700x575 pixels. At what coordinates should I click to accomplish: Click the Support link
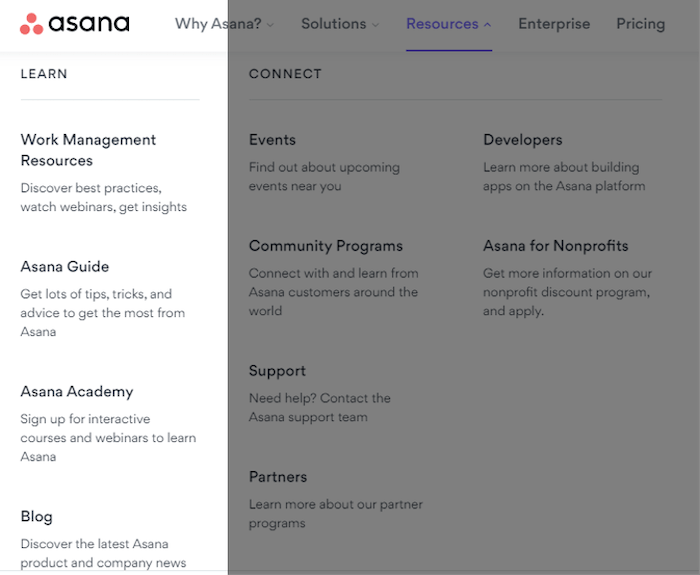tap(277, 371)
